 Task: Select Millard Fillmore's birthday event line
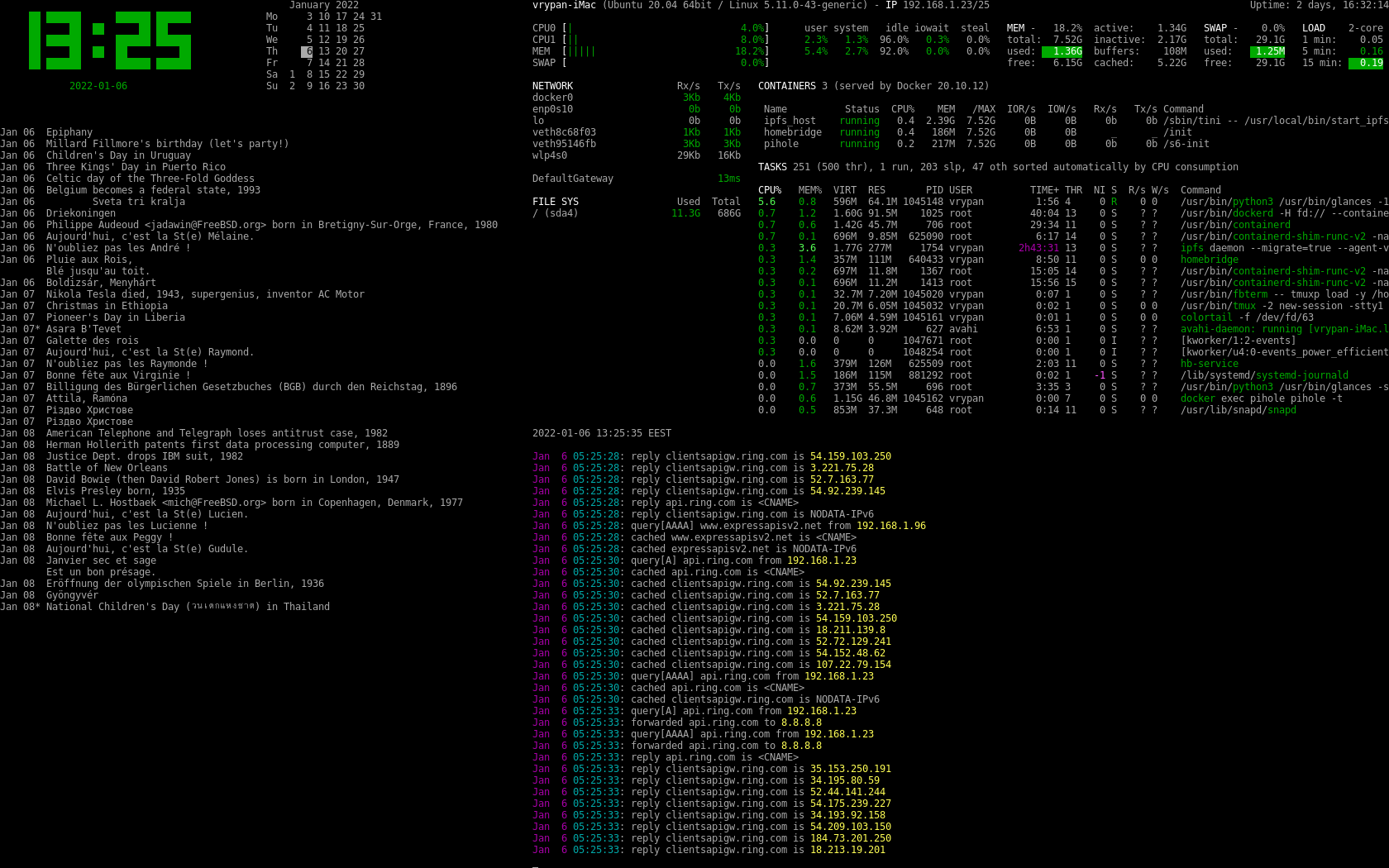point(145,144)
